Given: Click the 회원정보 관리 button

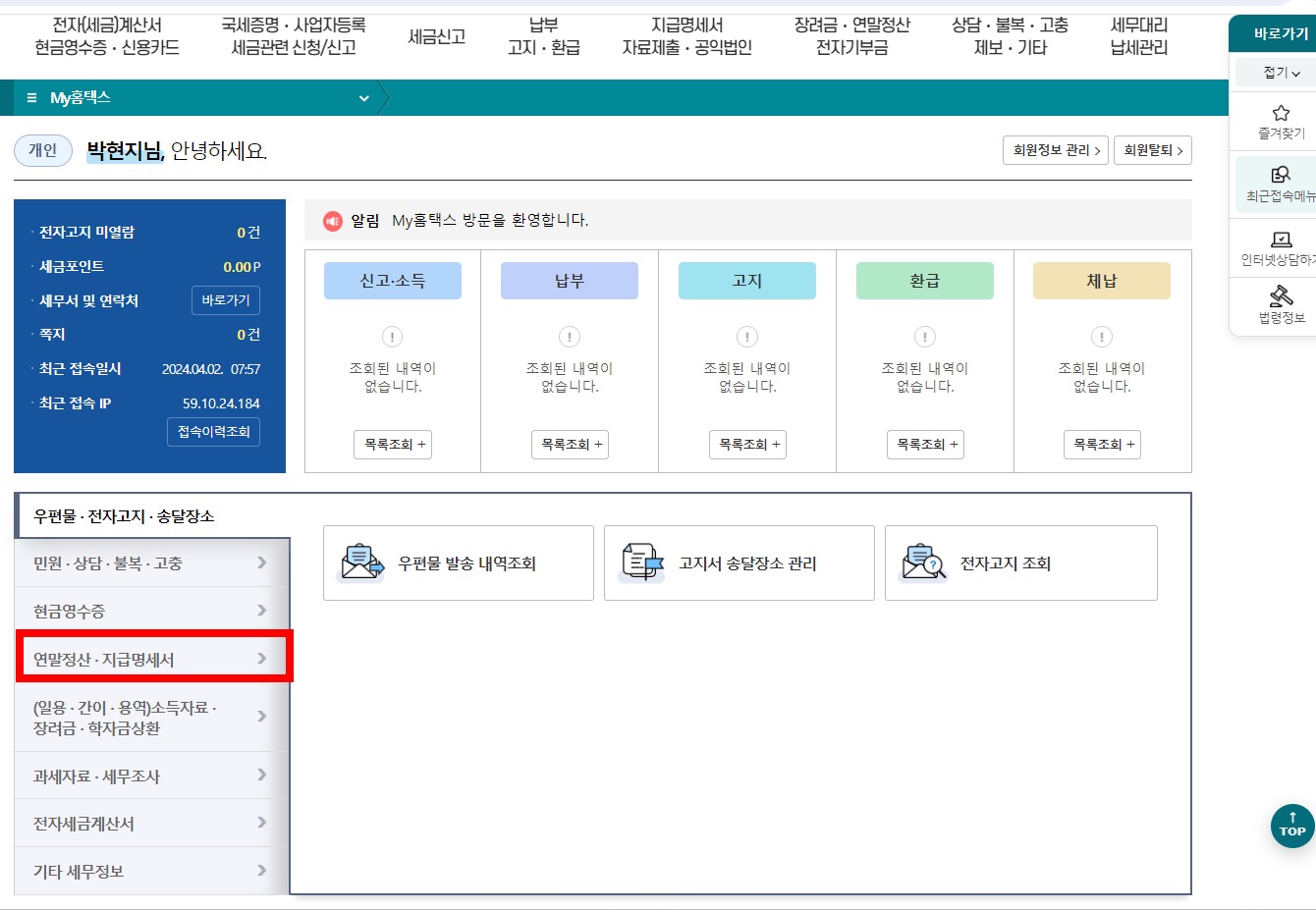Looking at the screenshot, I should pos(1055,149).
